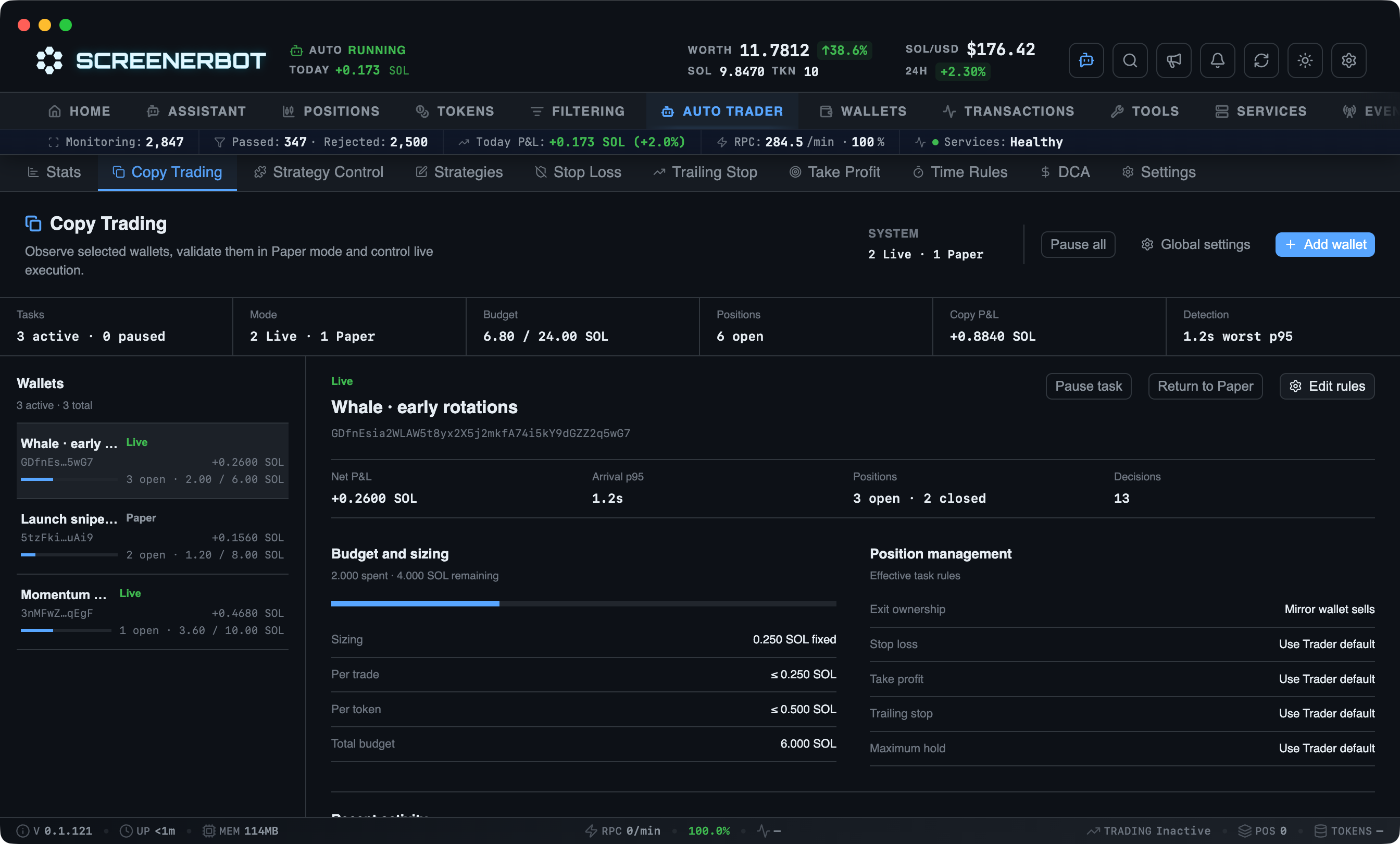This screenshot has height=844, width=1400.
Task: Open the Strategy Control subtab
Action: pos(319,171)
